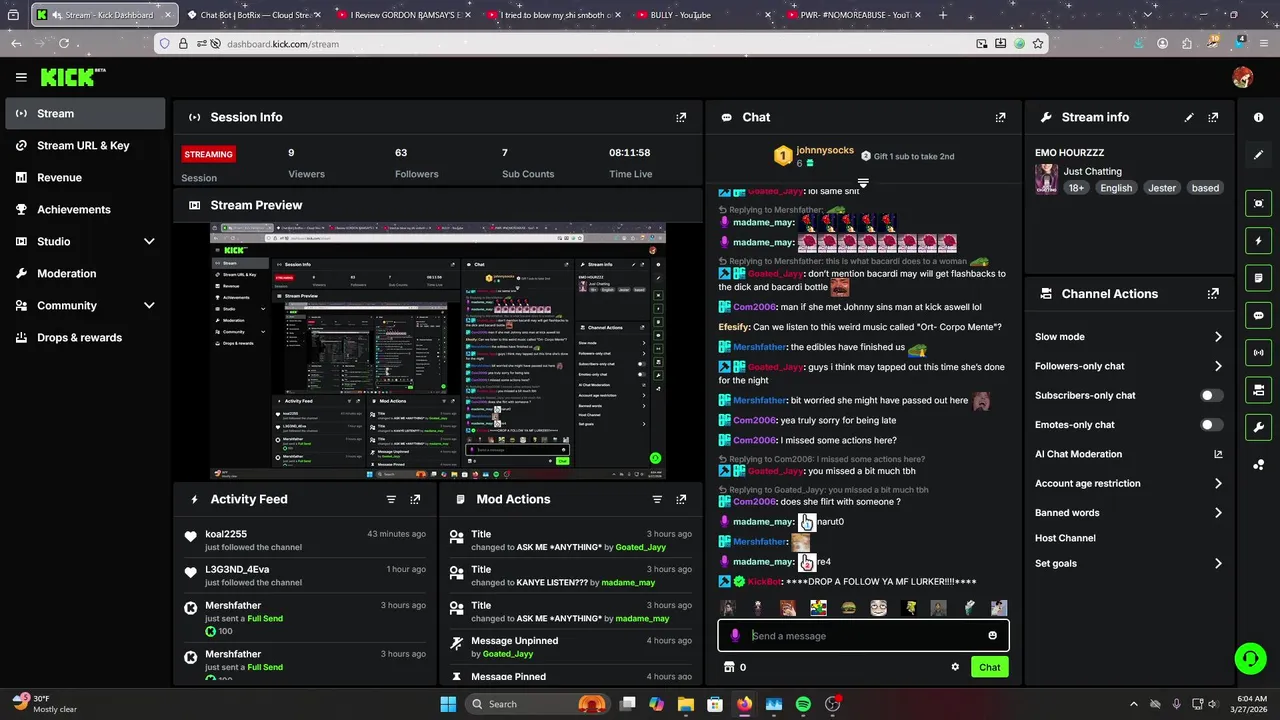Toggle wrench stream info widget in rail
Viewport: 1280px width, 720px height.
[1258, 427]
